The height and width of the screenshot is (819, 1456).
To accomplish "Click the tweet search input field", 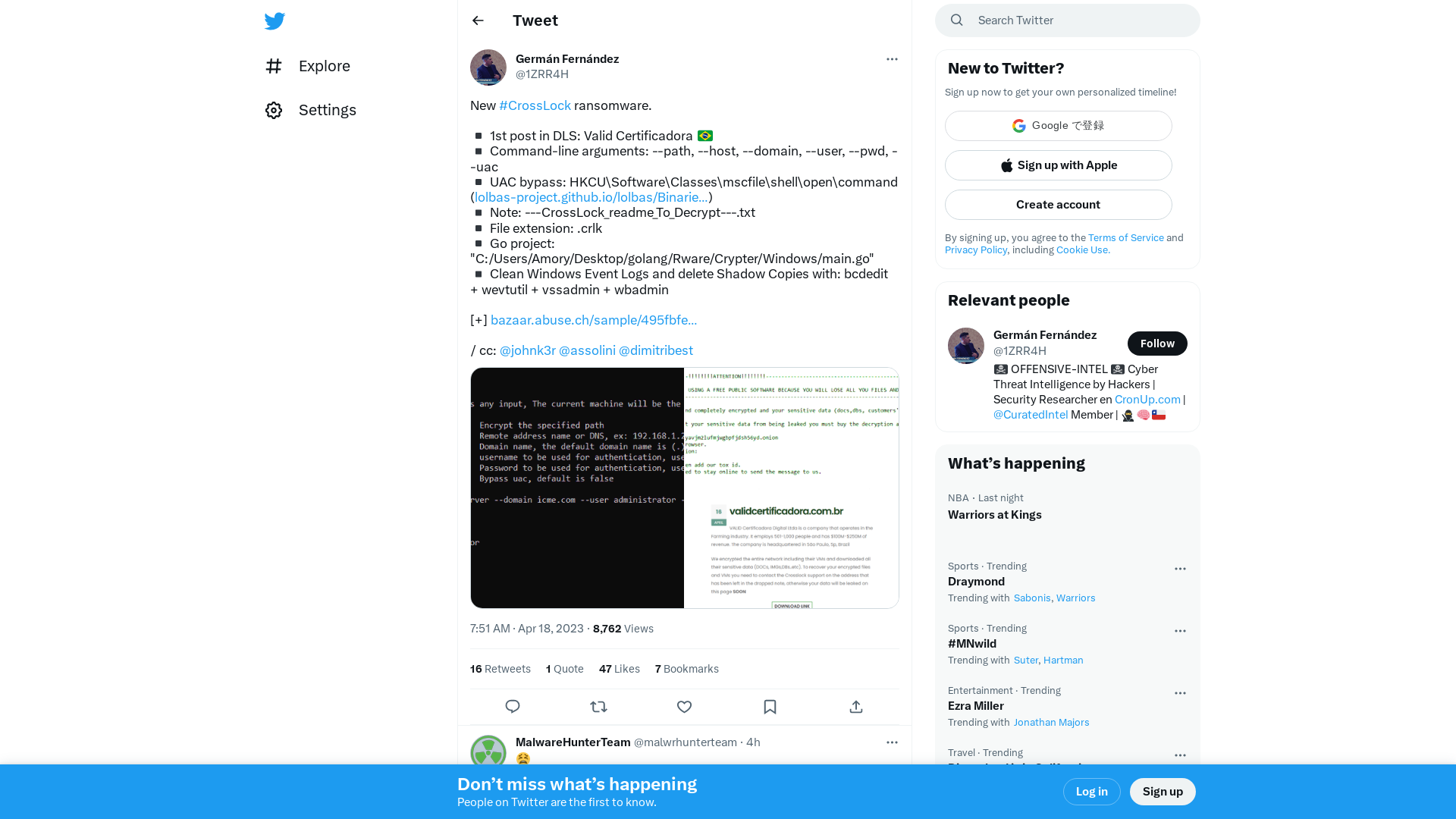I will (1067, 20).
